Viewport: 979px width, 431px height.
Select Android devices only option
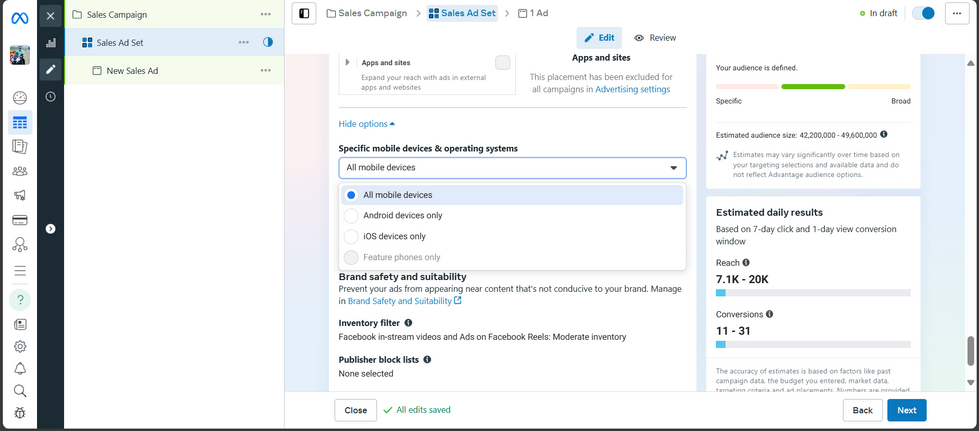click(x=512, y=216)
